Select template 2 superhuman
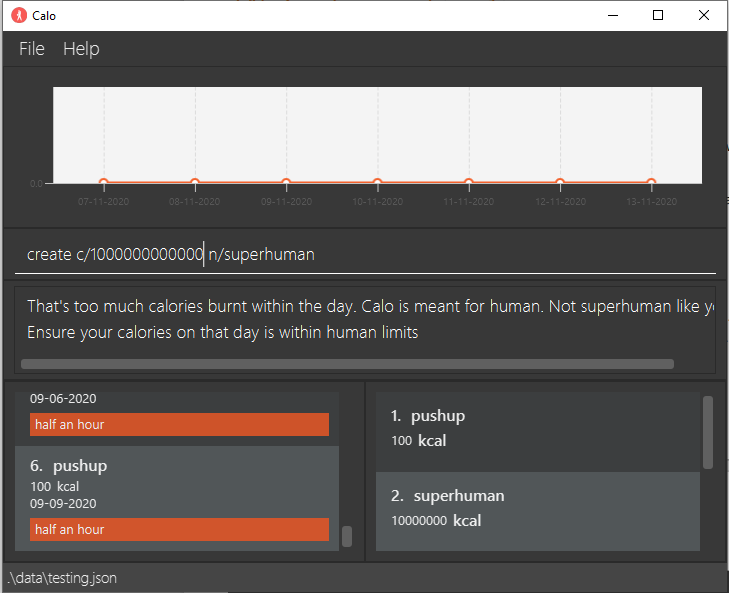Viewport: 729px width, 593px height. coord(537,511)
